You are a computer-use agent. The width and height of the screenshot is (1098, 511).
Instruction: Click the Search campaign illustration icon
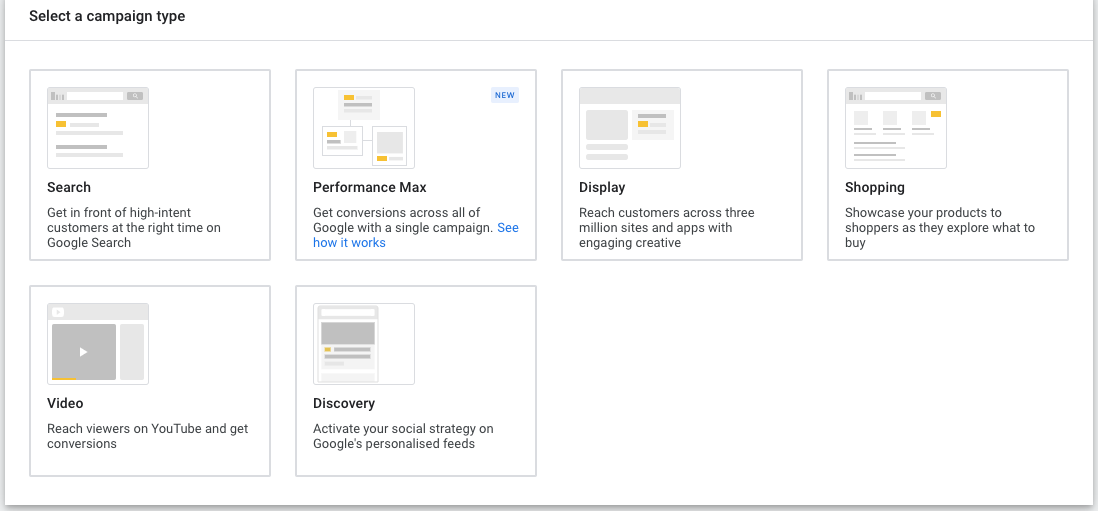tap(98, 127)
